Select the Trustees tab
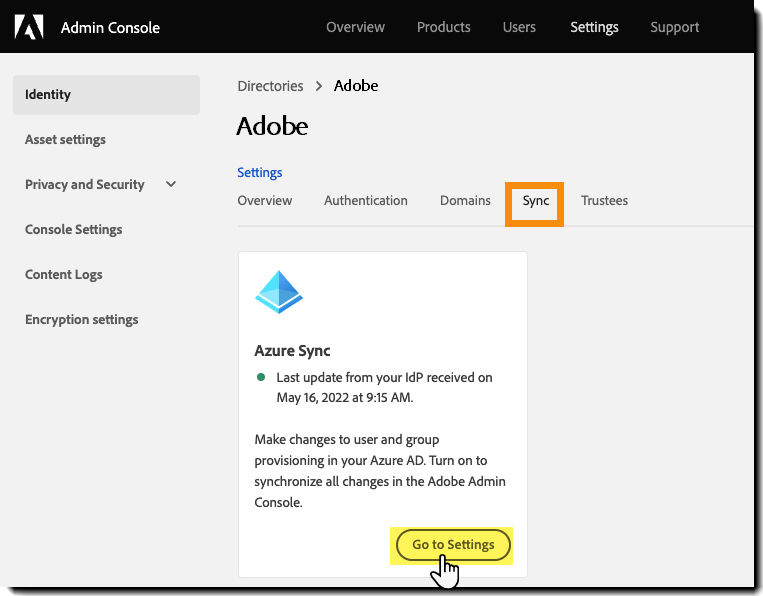Viewport: 763px width, 596px height. click(x=604, y=201)
